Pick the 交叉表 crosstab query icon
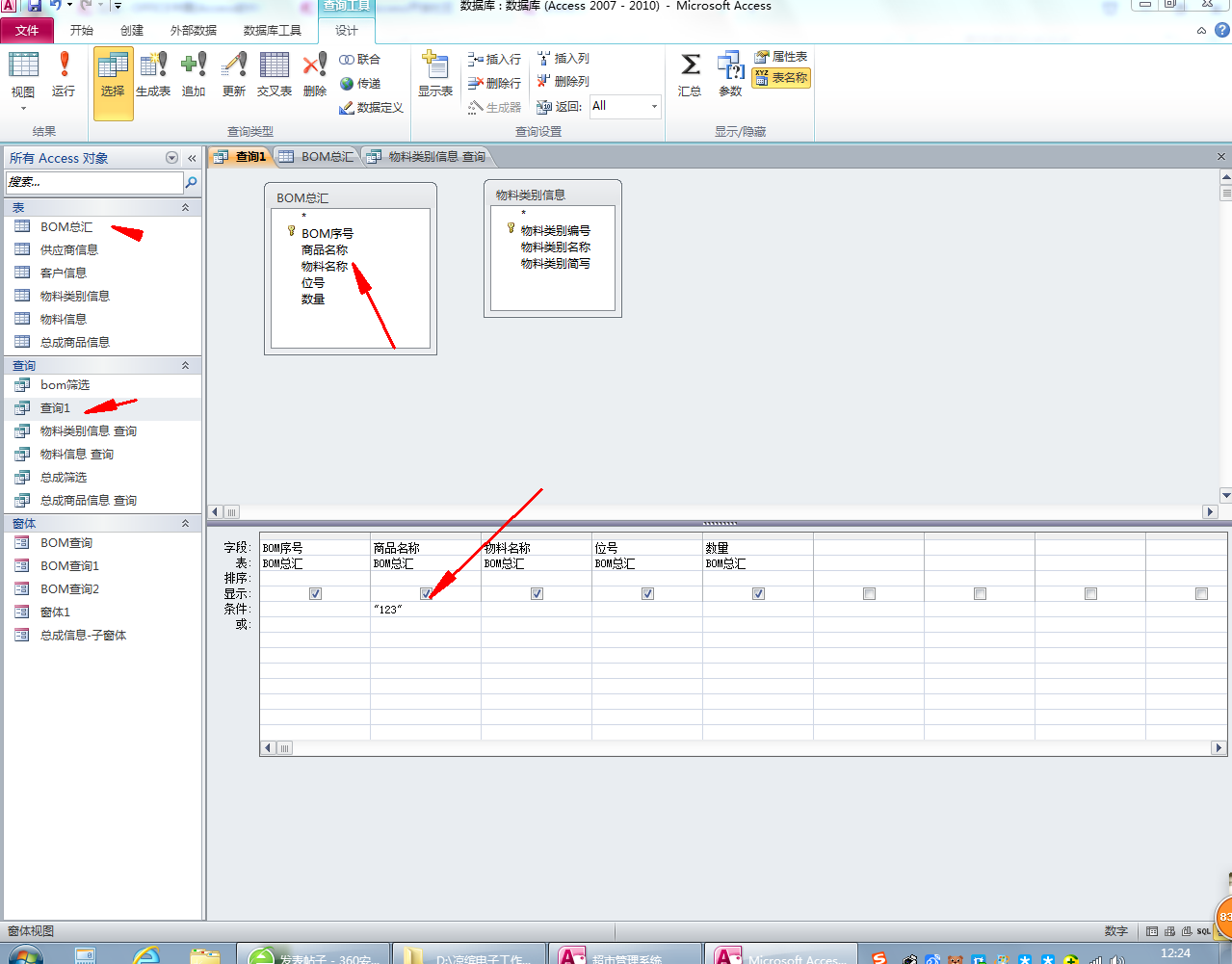 point(275,75)
